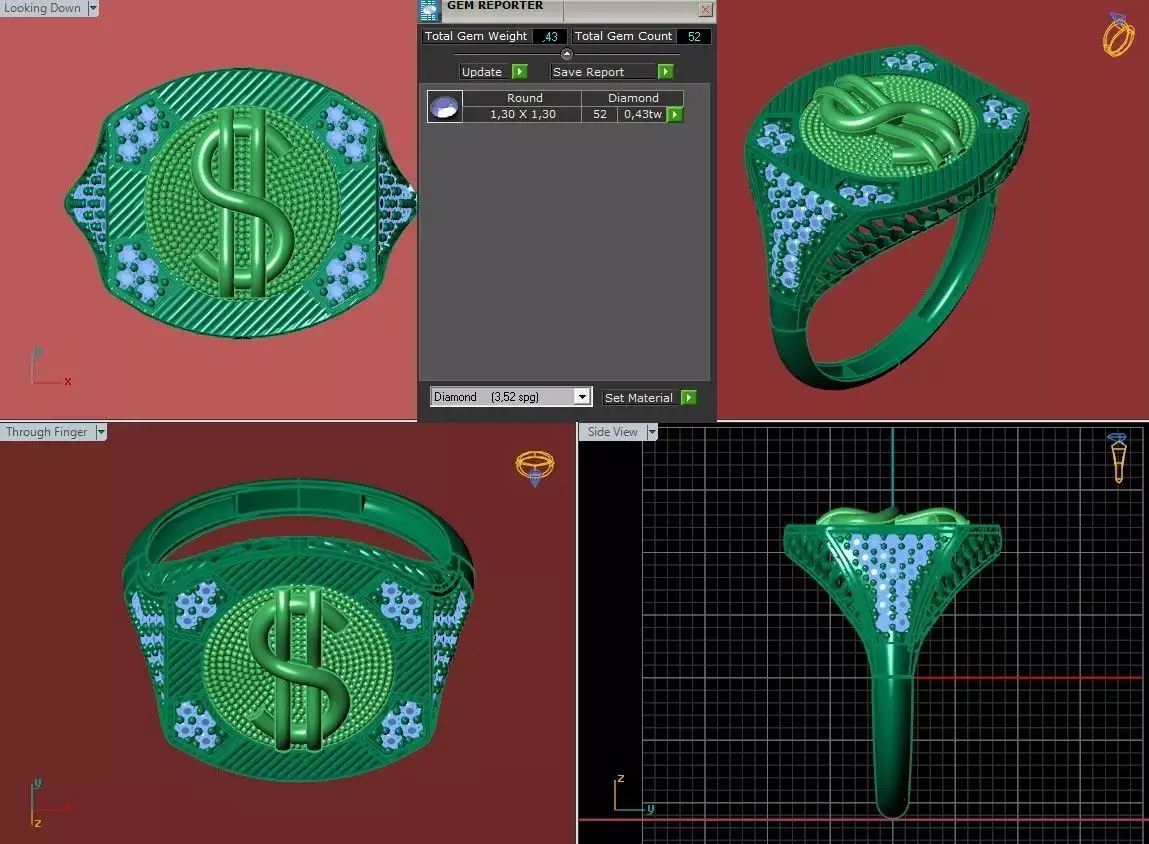Click the axis gizmo in Looking Down view
The width and height of the screenshot is (1149, 844).
[51, 368]
